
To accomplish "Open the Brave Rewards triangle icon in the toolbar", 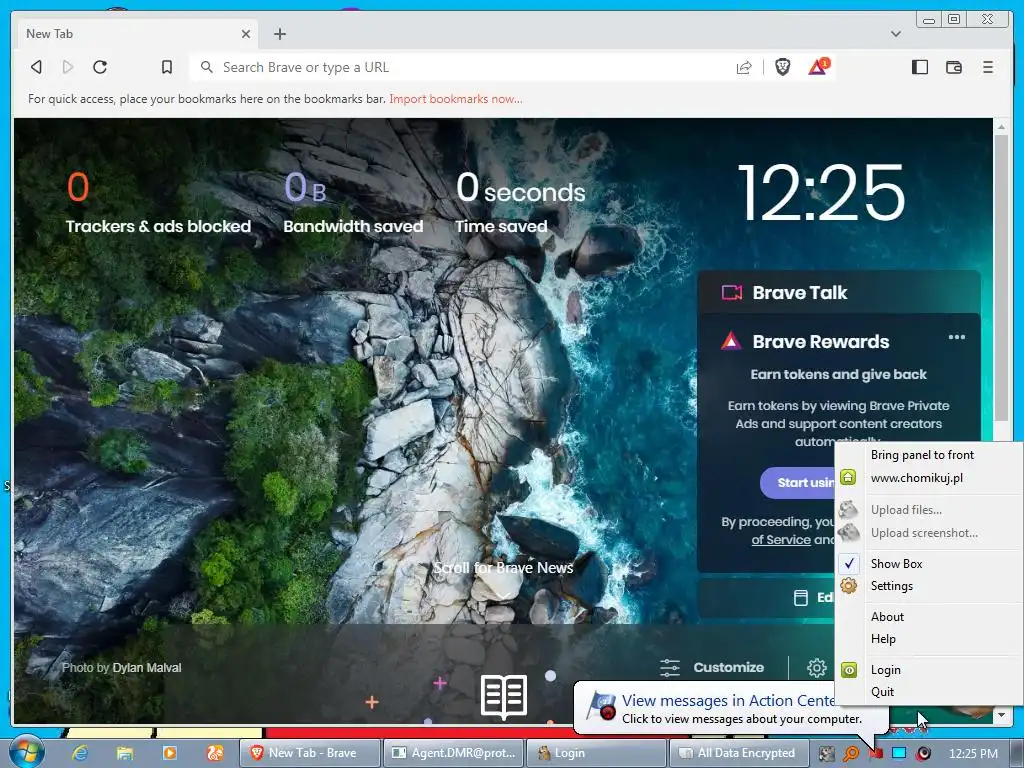I will pyautogui.click(x=818, y=67).
